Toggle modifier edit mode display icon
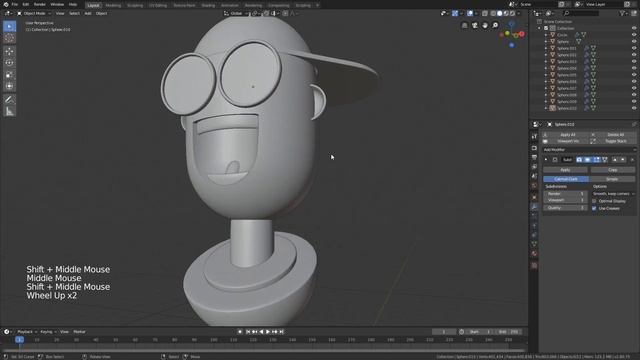 click(x=596, y=160)
